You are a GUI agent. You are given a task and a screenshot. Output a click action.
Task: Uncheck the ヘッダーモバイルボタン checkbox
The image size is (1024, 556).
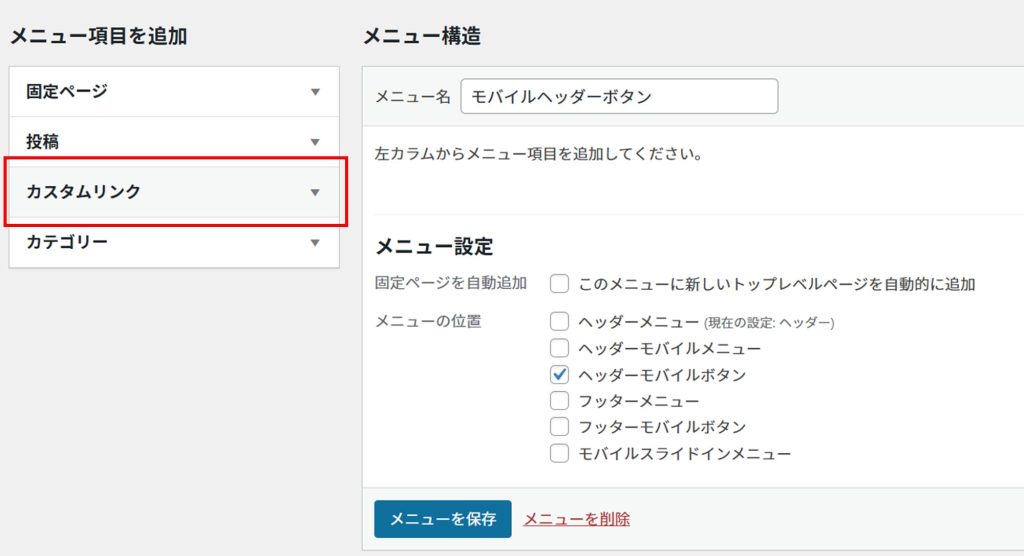560,375
